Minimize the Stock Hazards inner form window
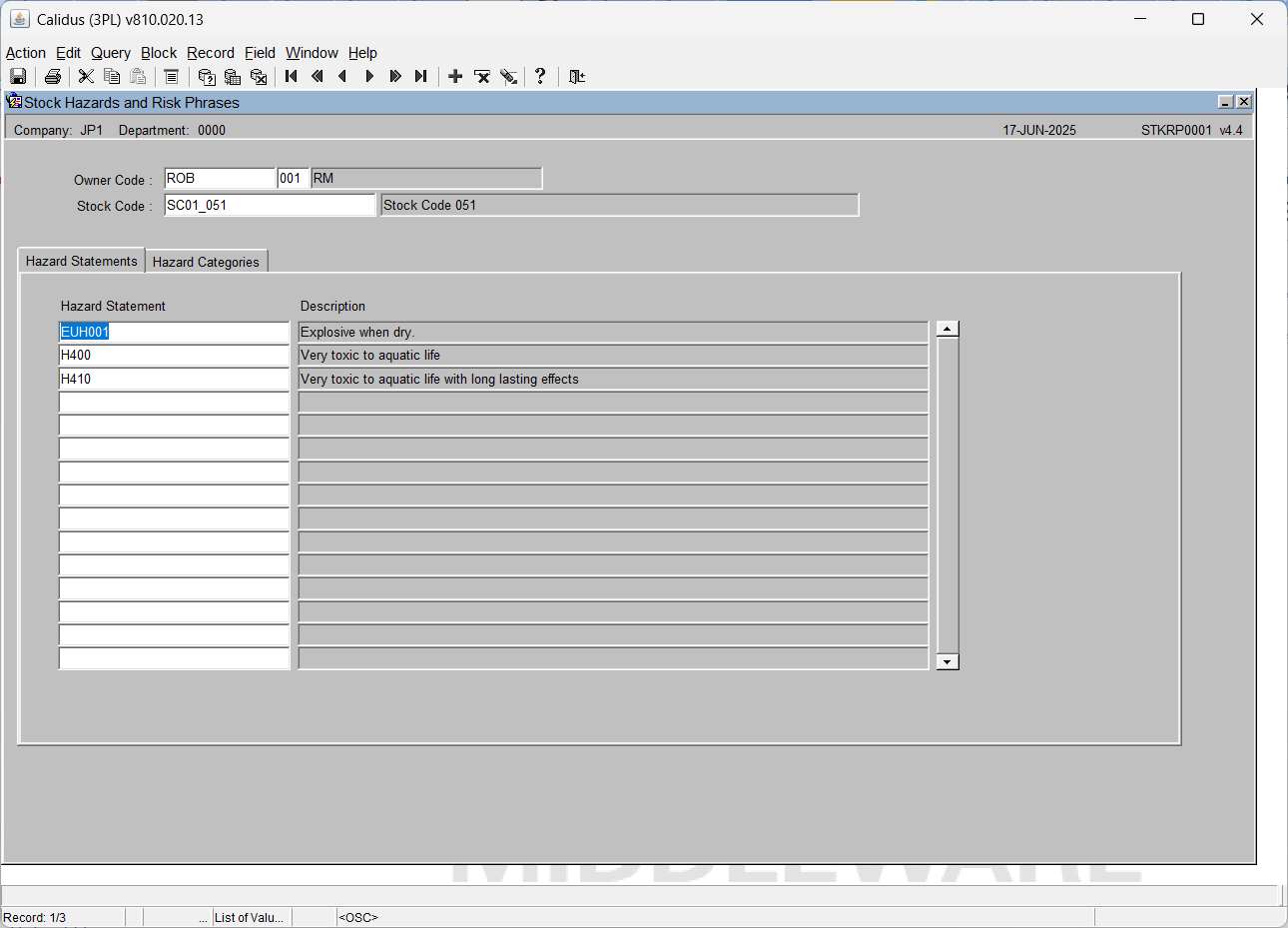Image resolution: width=1288 pixels, height=928 pixels. click(1226, 102)
